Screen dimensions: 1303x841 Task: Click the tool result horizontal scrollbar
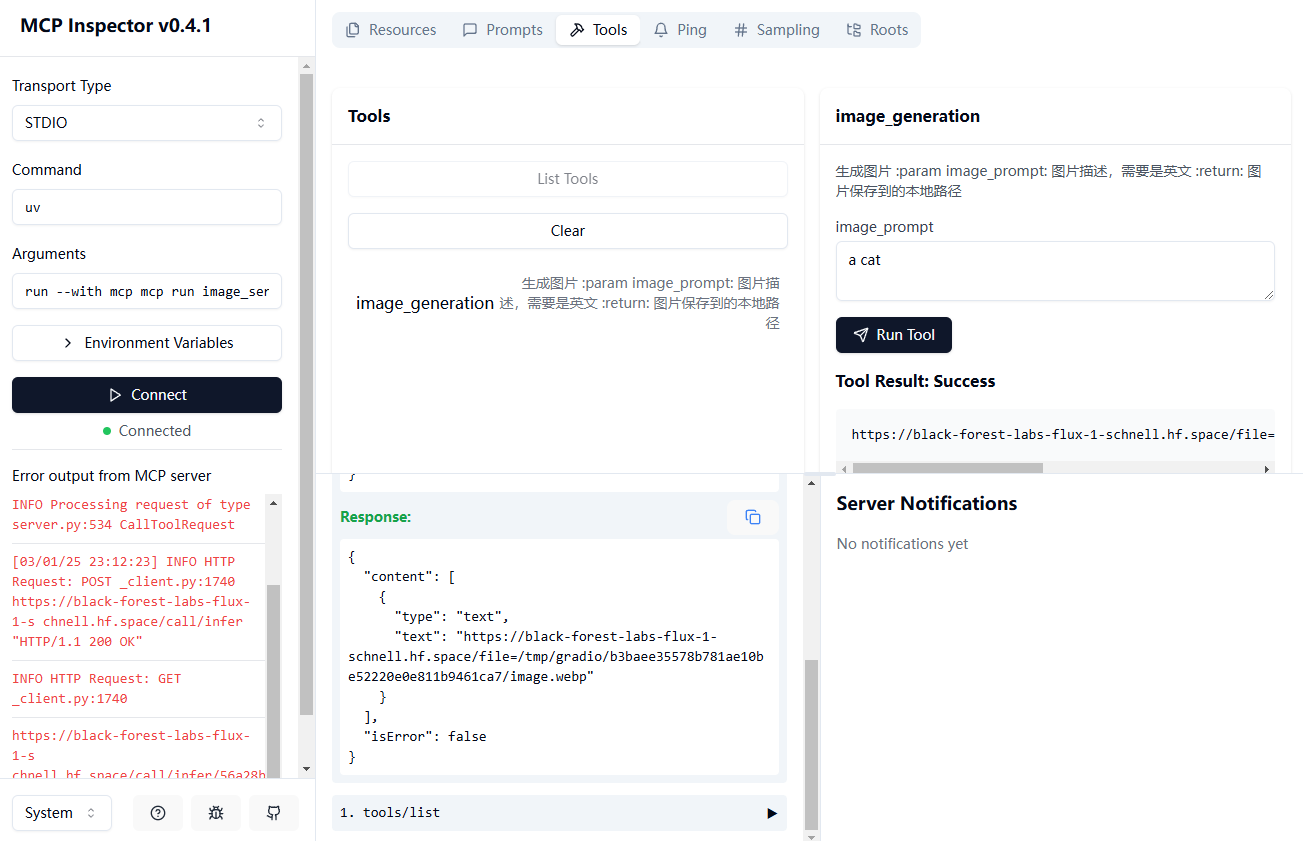click(947, 468)
